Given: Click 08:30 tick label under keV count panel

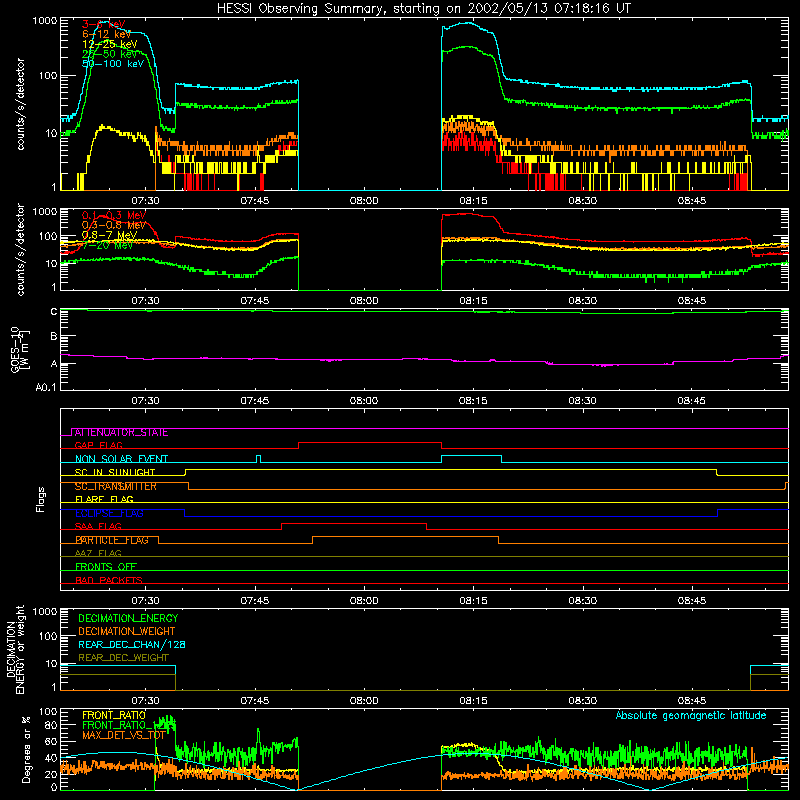Looking at the screenshot, I should [x=582, y=201].
